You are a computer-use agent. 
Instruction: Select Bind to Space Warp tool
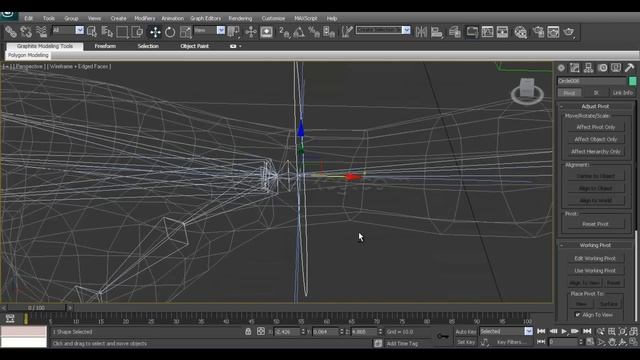(x=41, y=31)
